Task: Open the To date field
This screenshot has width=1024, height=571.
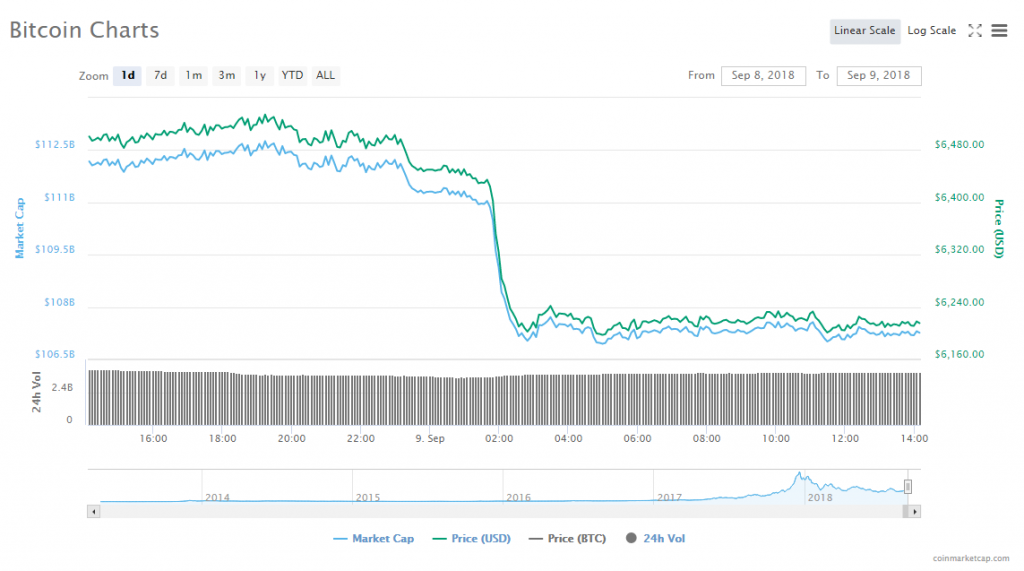Action: [x=879, y=76]
